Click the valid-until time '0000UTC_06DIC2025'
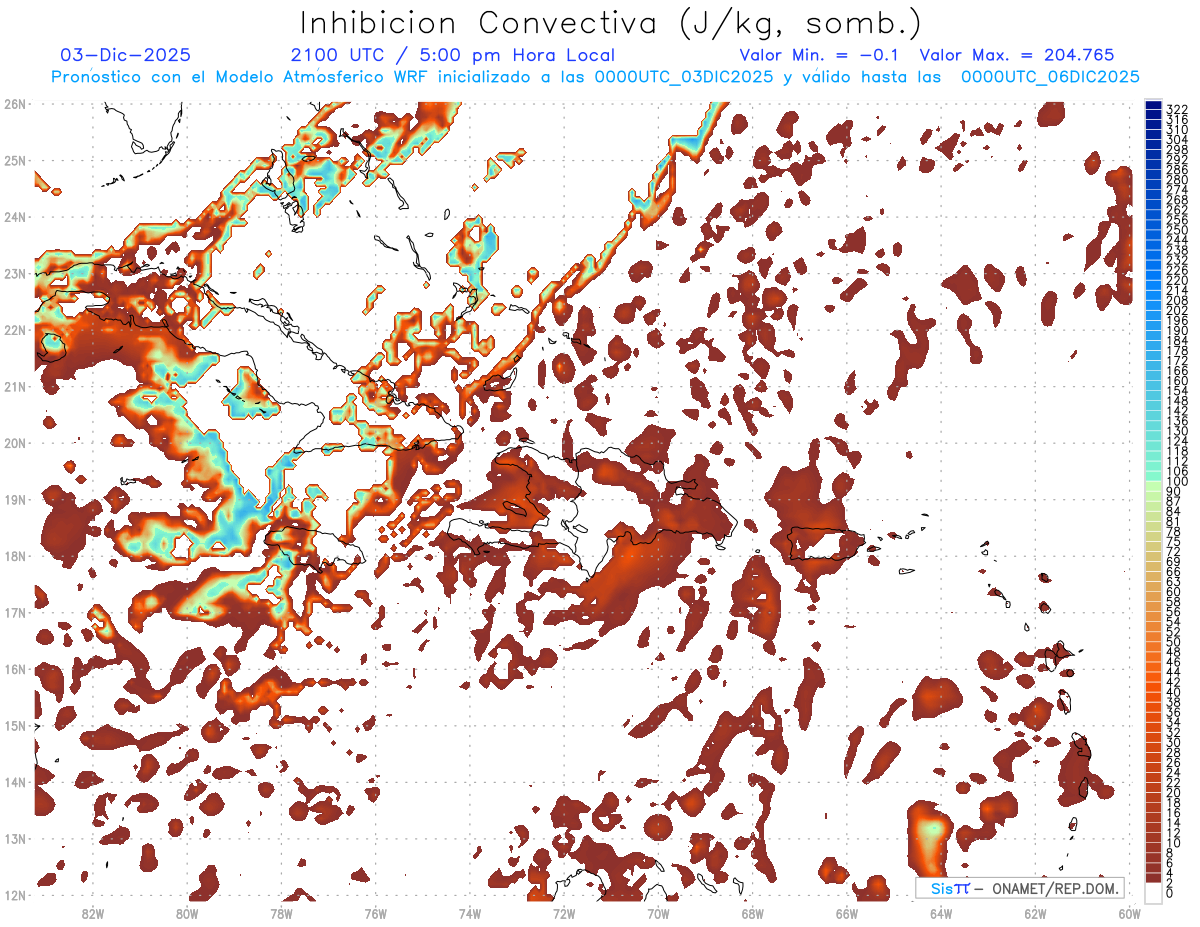The width and height of the screenshot is (1200, 927). tap(1050, 77)
